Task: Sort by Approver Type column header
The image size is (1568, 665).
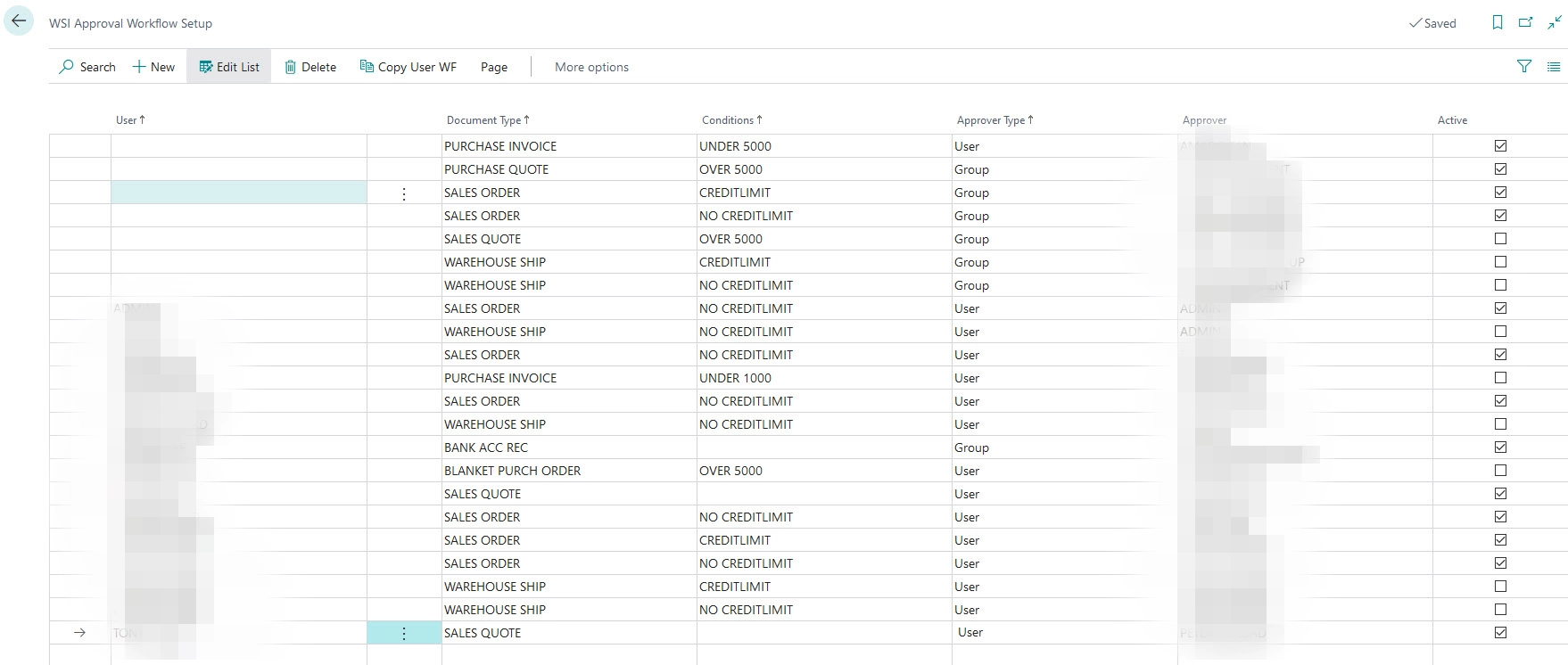Action: [994, 120]
